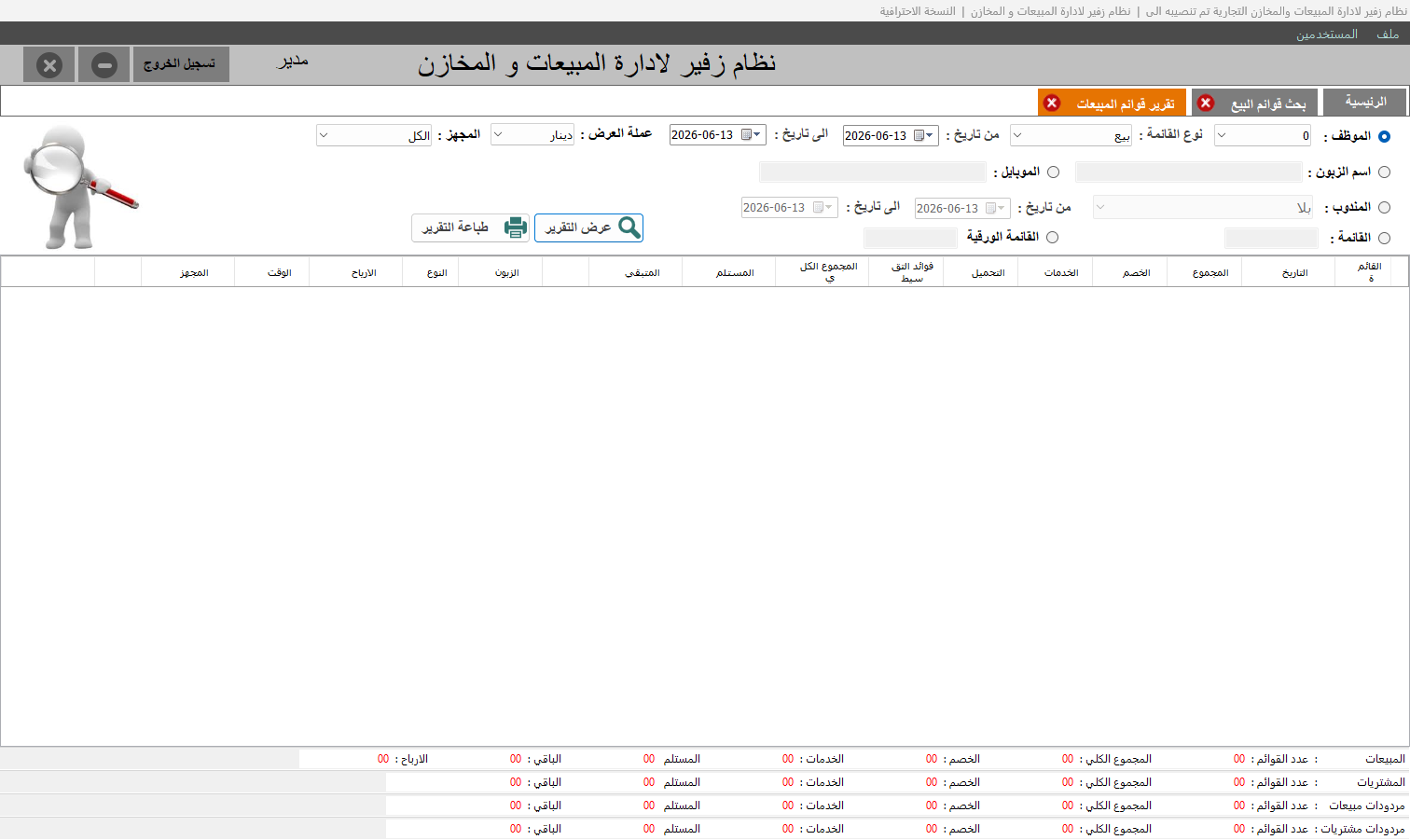
Task: Click the مدير user label in the header
Action: click(292, 62)
